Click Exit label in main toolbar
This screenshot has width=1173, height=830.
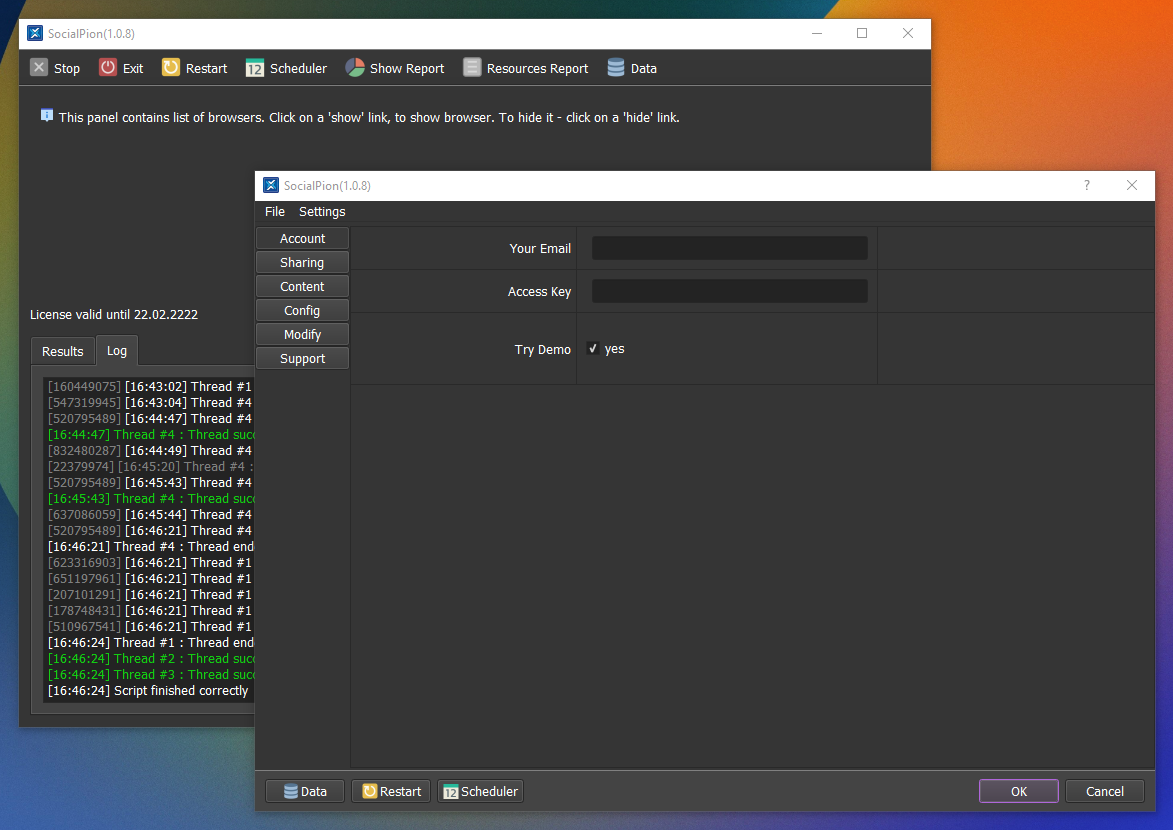point(133,68)
